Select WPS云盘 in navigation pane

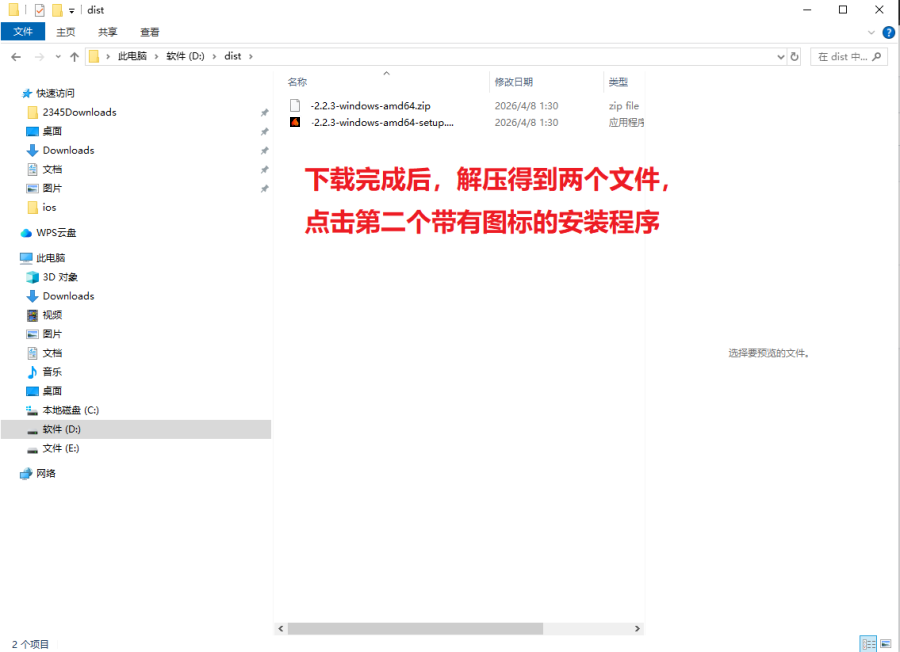[56, 232]
